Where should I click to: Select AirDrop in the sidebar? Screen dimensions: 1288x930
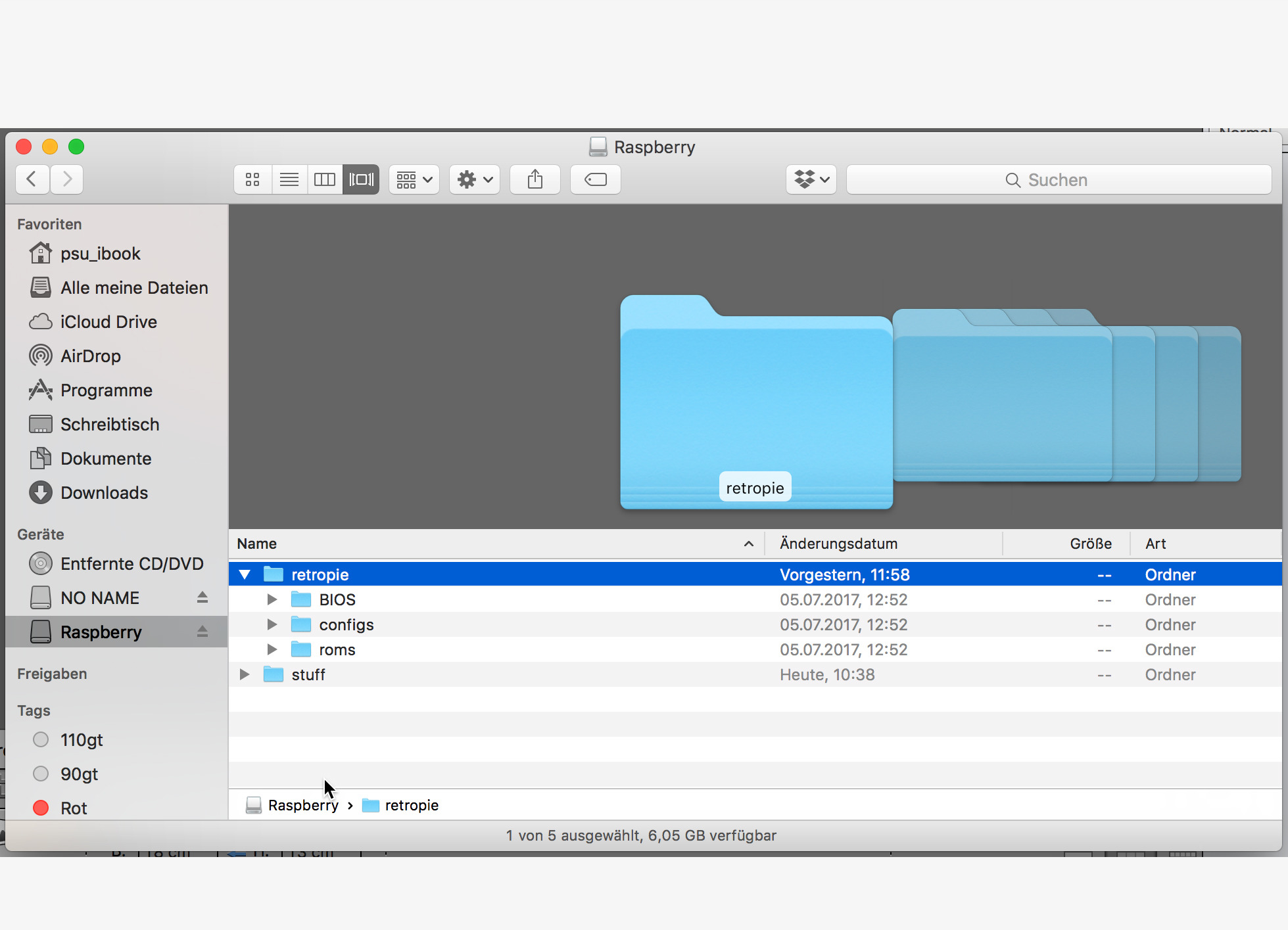tap(91, 356)
